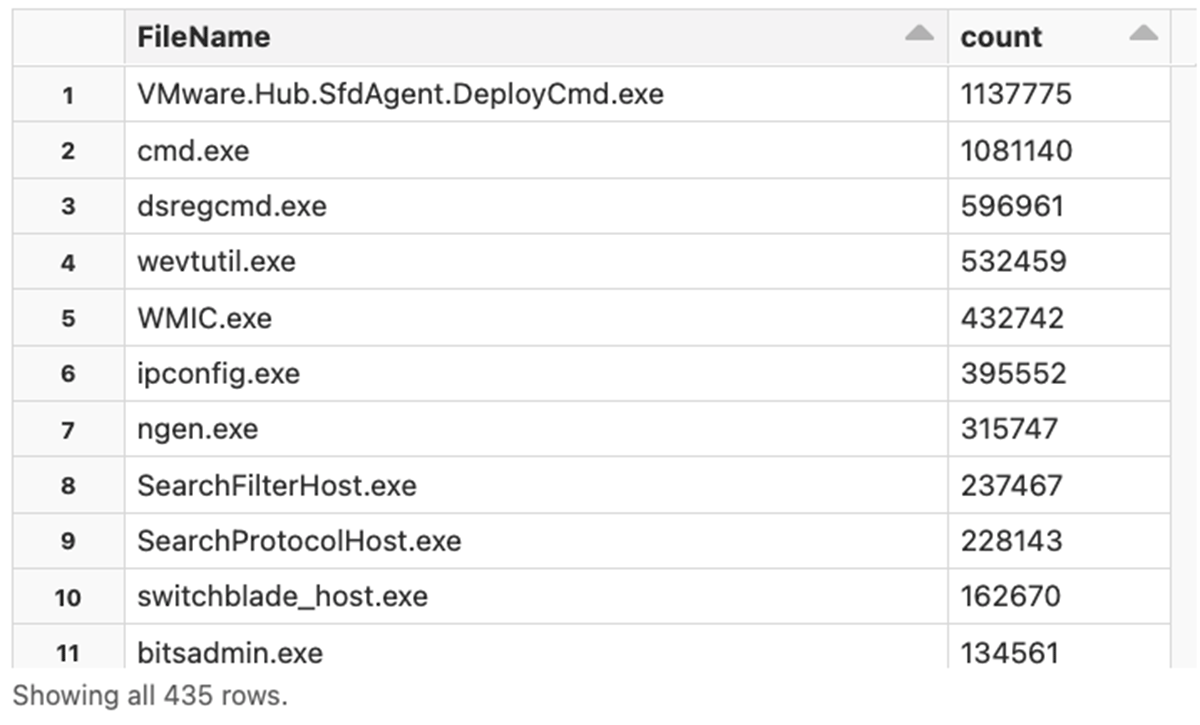Screen dimensions: 1200x725
Task: Select SearchFilterHost.exe in the table
Action: pyautogui.click(x=276, y=486)
